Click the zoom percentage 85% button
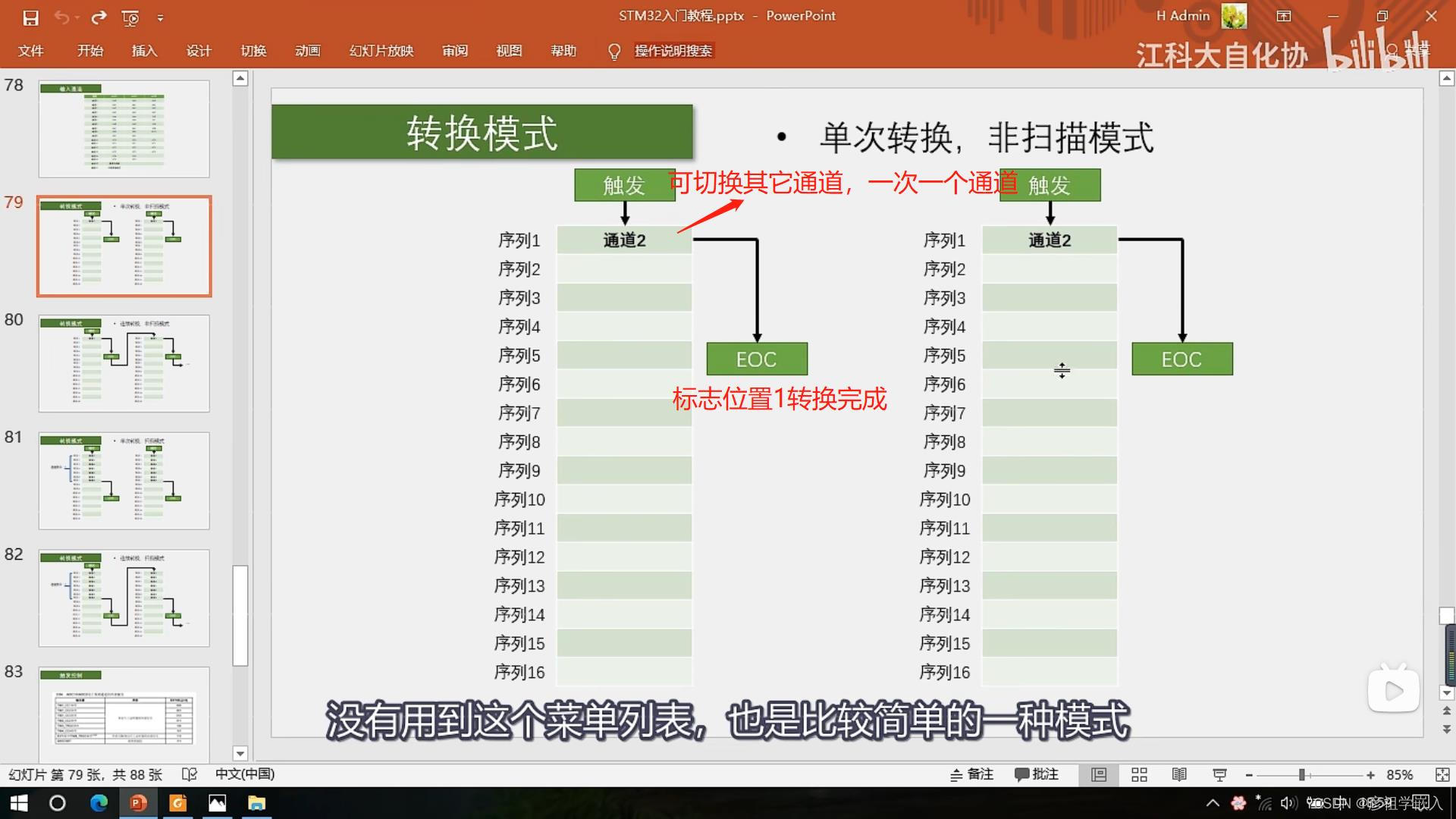 tap(1399, 774)
